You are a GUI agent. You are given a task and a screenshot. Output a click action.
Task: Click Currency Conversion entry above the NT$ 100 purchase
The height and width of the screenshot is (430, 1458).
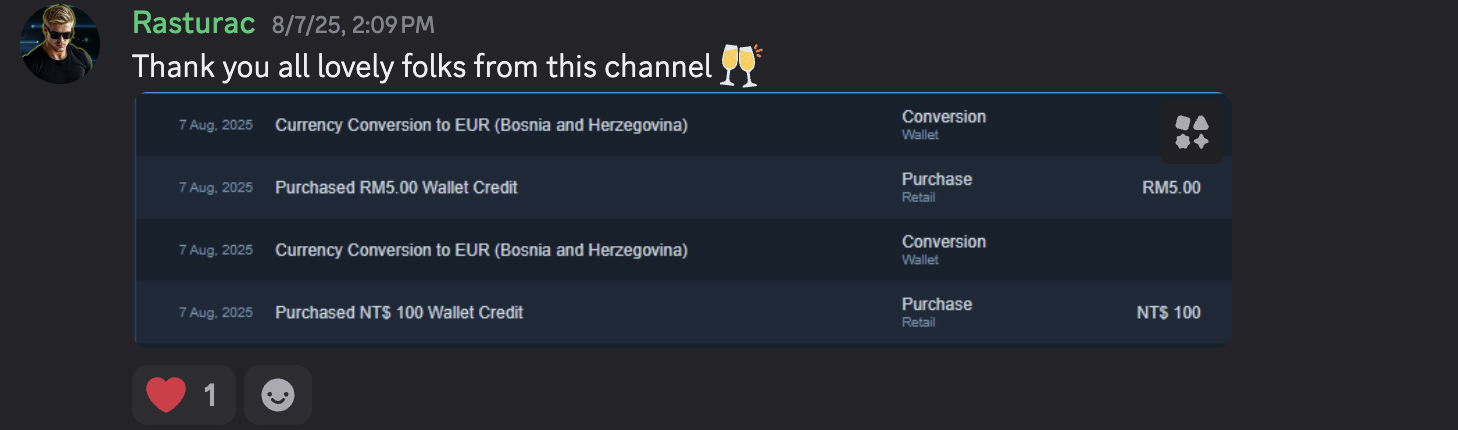[x=481, y=250]
